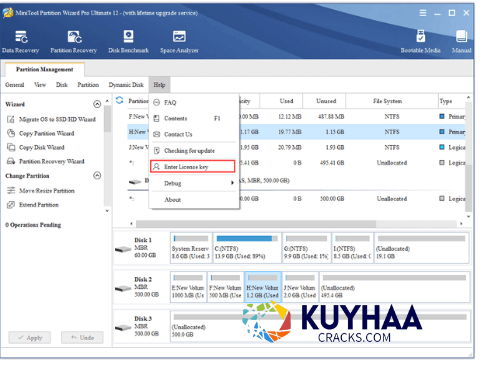Choose Checking for update
The height and width of the screenshot is (365, 487).
tap(194, 151)
